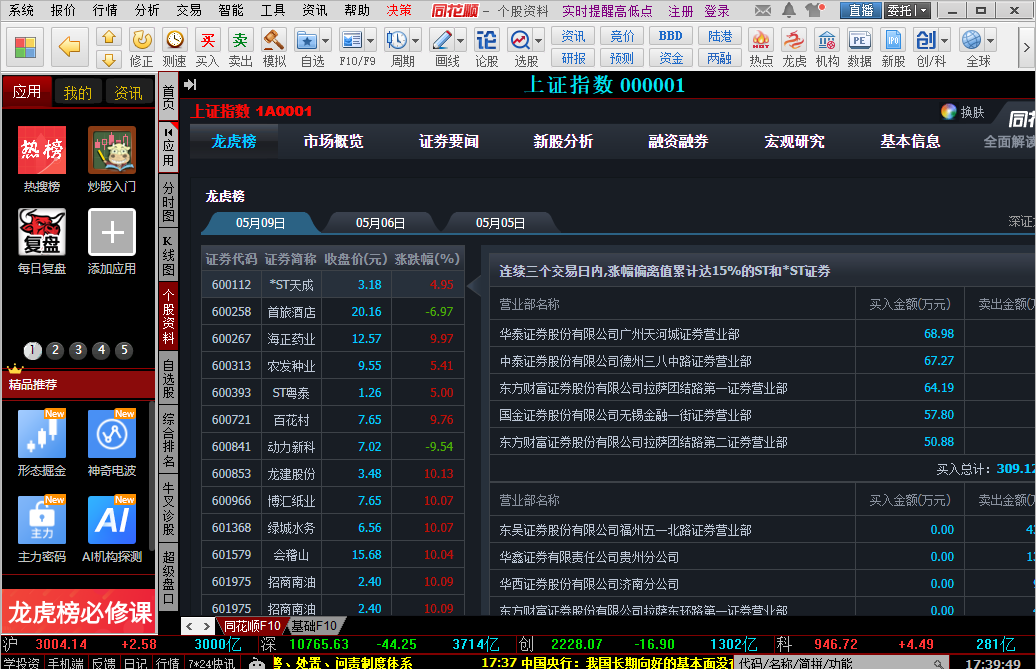Click the 换肤 skin change button
Viewport: 1036px width, 669px height.
point(963,112)
